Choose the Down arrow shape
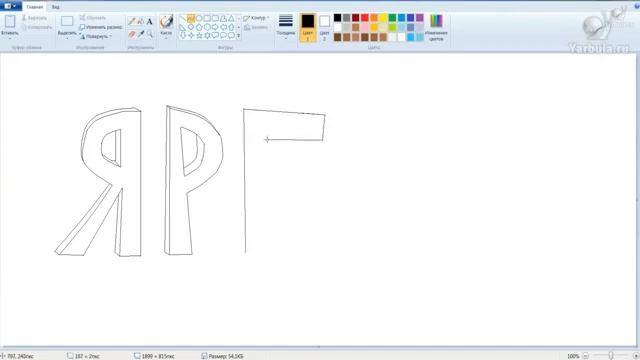This screenshot has height=360, width=640. pos(183,36)
